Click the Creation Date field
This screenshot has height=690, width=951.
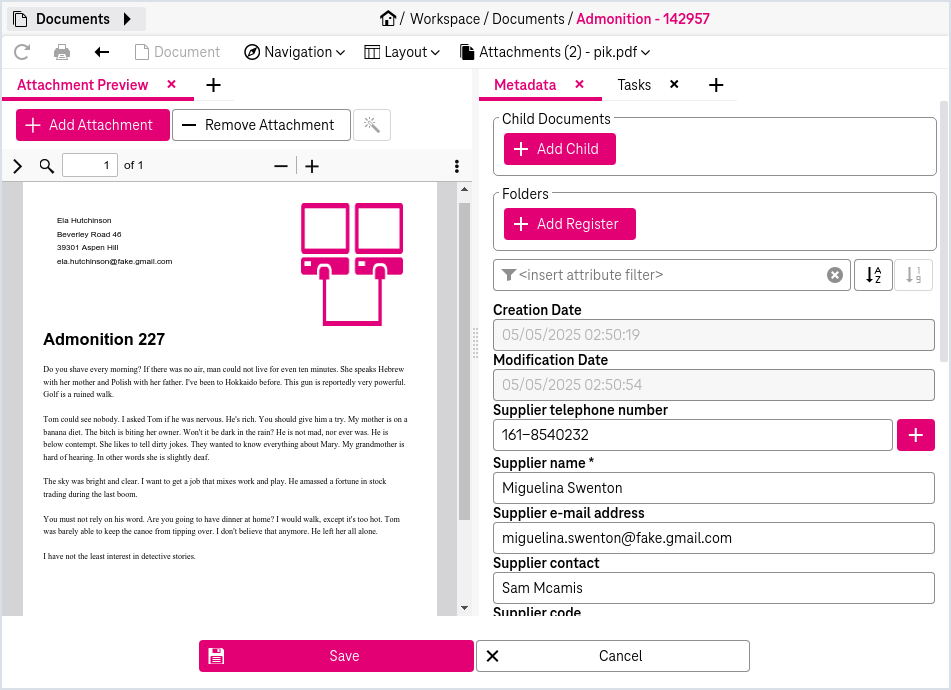[714, 335]
